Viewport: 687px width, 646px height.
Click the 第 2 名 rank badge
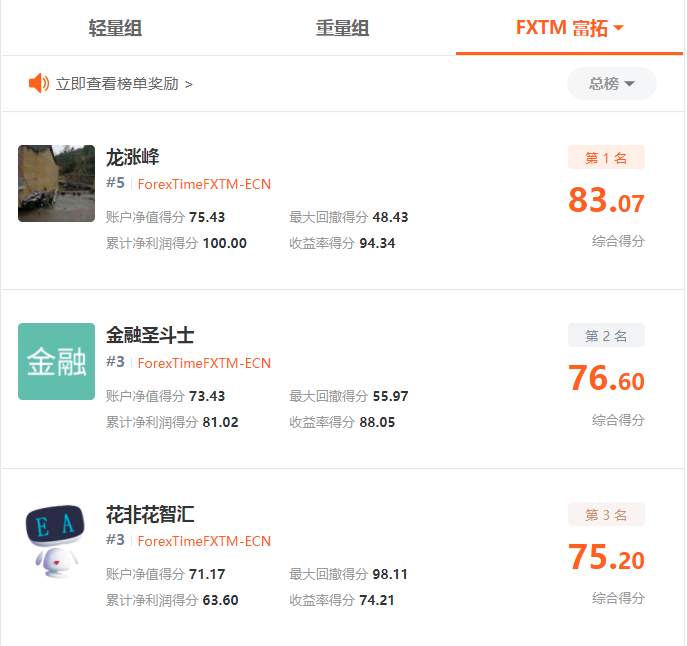pyautogui.click(x=606, y=336)
